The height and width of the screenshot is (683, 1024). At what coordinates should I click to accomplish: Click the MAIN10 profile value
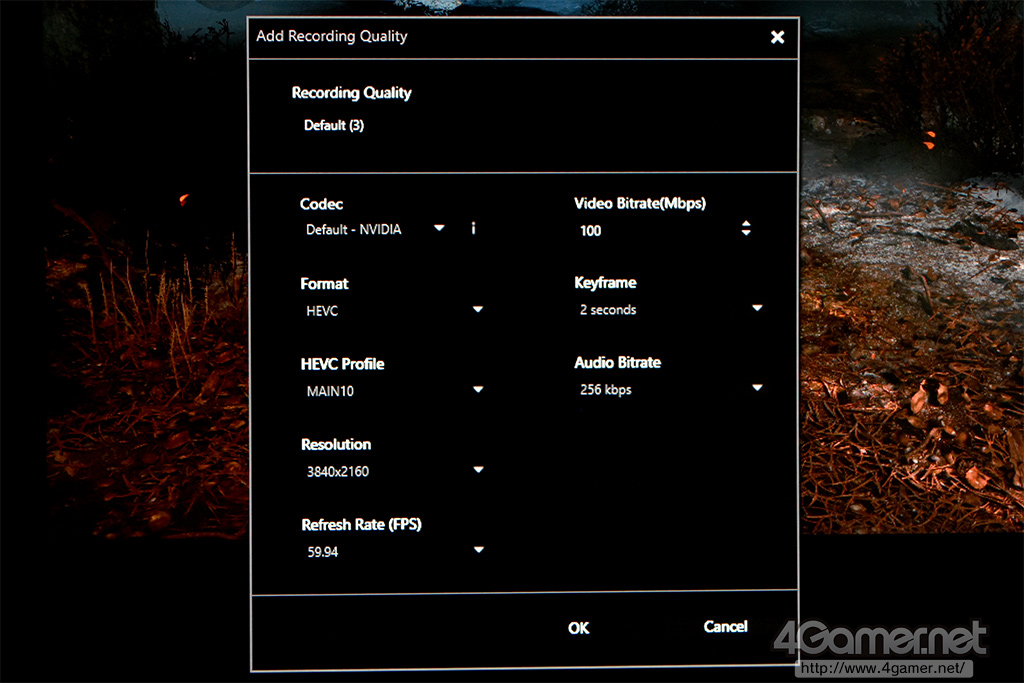pyautogui.click(x=330, y=391)
